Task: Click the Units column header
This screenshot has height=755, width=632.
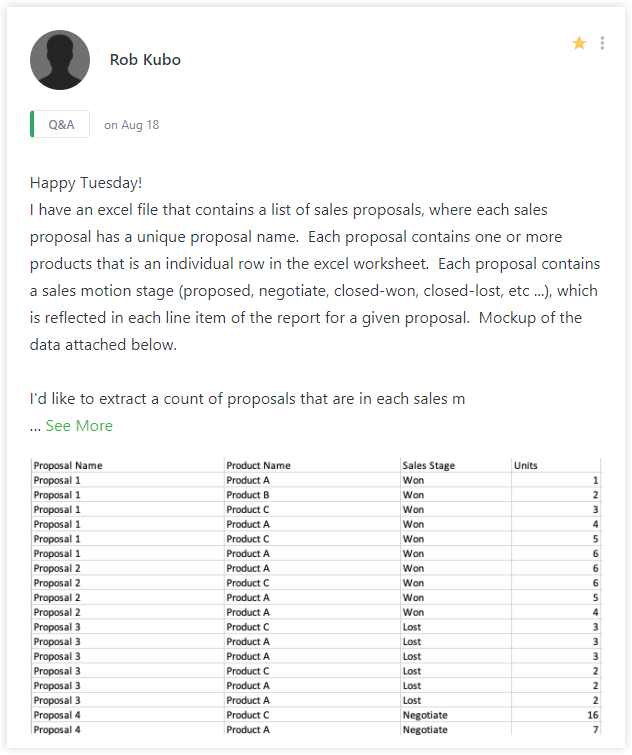Action: tap(525, 466)
